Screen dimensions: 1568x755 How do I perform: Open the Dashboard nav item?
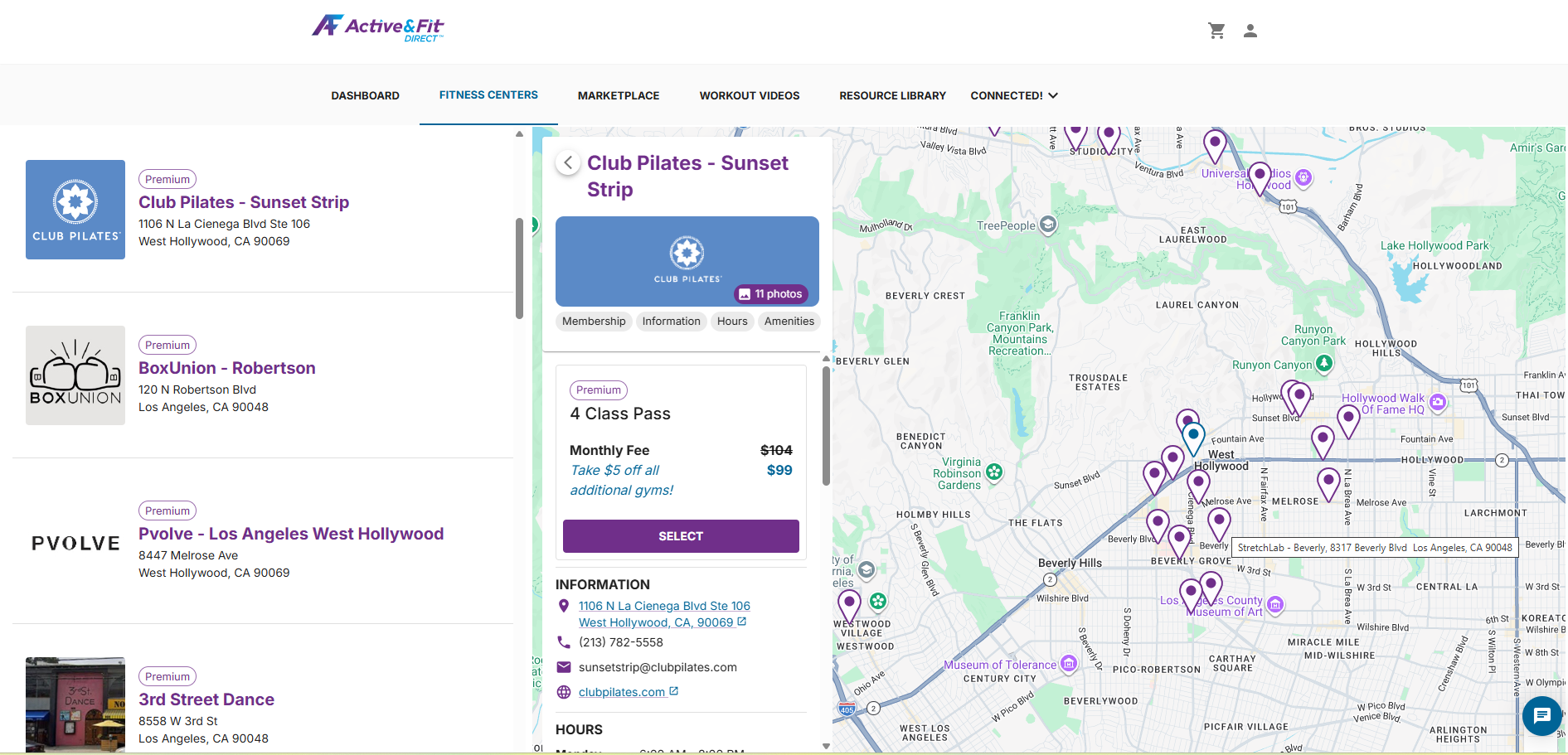click(365, 95)
